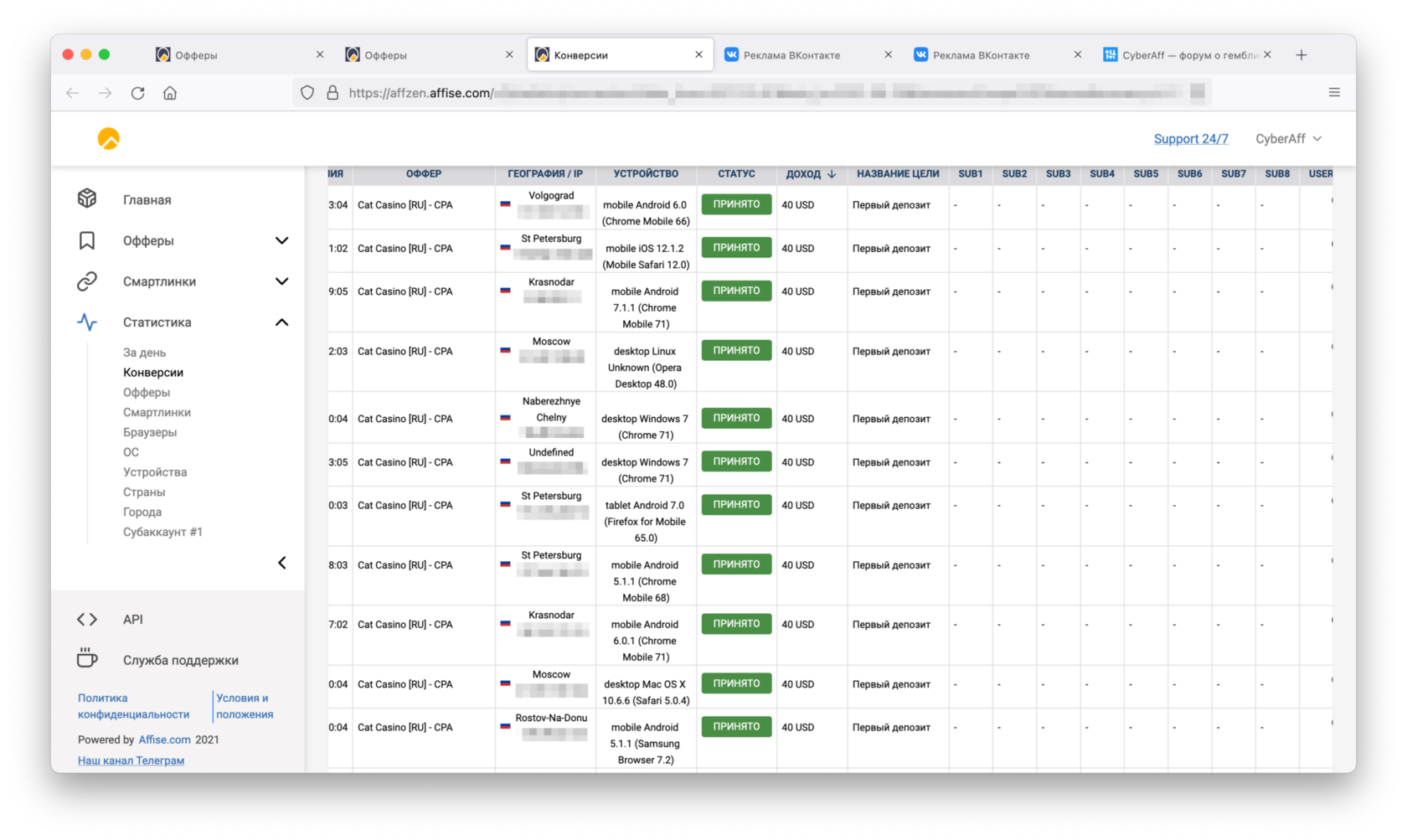Close the CyberAff forum tab
The width and height of the screenshot is (1407, 840).
tap(1267, 54)
